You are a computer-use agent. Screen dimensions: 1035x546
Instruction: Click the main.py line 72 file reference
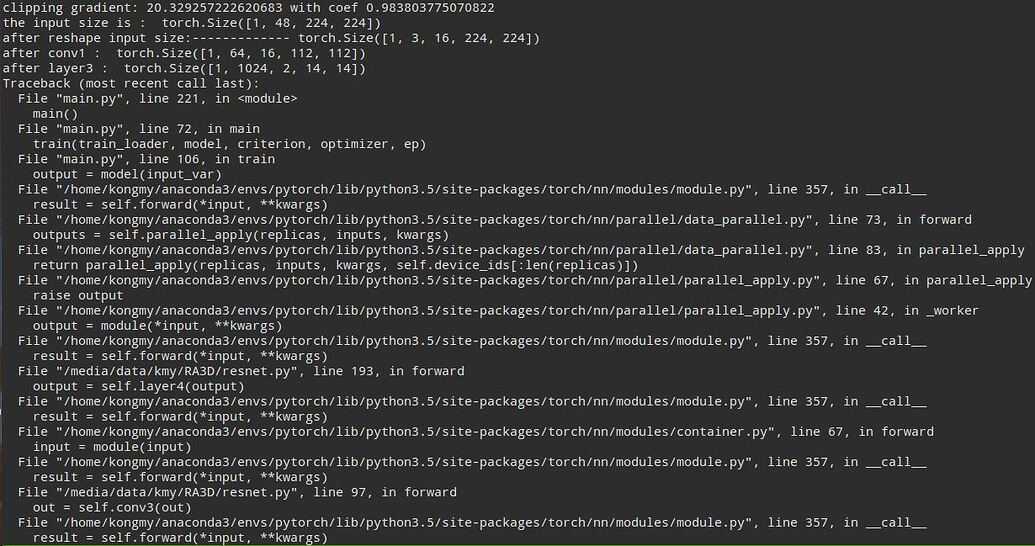pos(138,129)
